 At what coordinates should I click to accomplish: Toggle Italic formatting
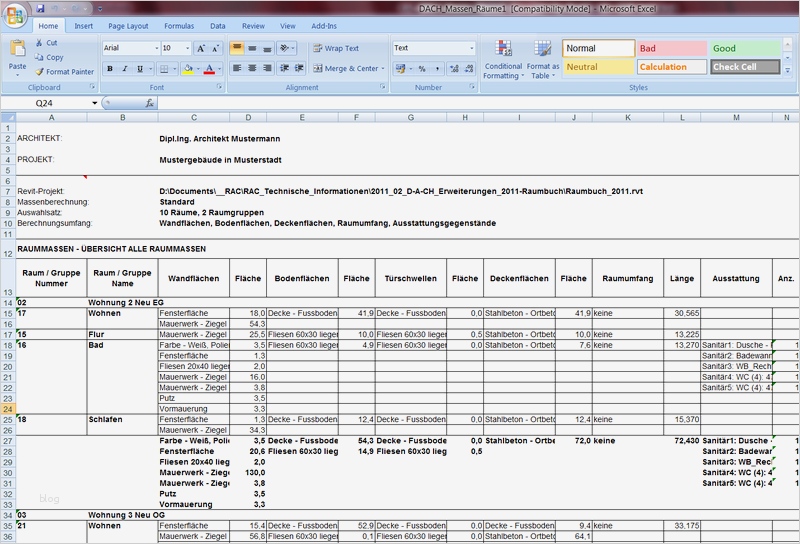[x=125, y=69]
